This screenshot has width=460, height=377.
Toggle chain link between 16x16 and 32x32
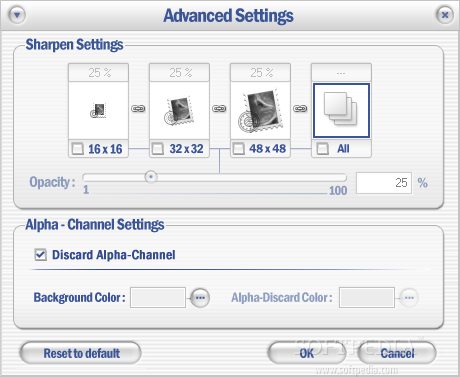[x=138, y=108]
